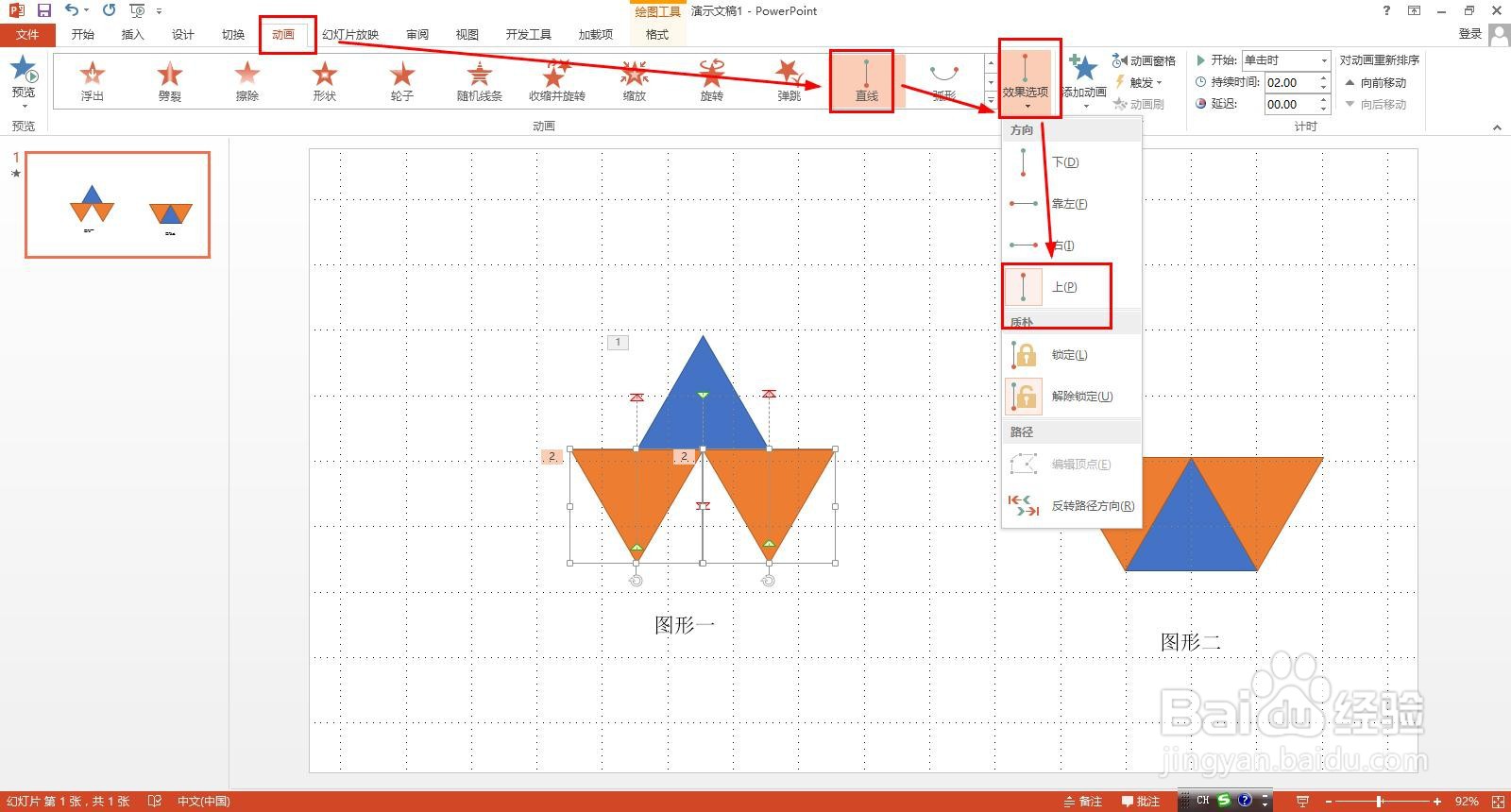1511x812 pixels.
Task: Select the Lines (直线) motion path
Action: [866, 82]
